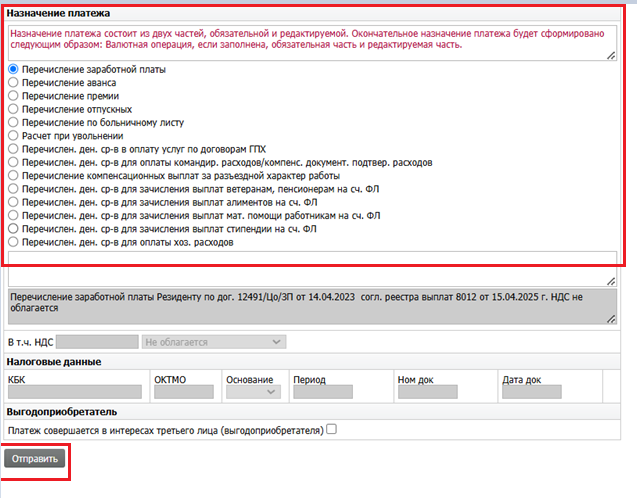The width and height of the screenshot is (637, 498).
Task: Select compensation for 'разъездной характер работы'
Action: 13,174
